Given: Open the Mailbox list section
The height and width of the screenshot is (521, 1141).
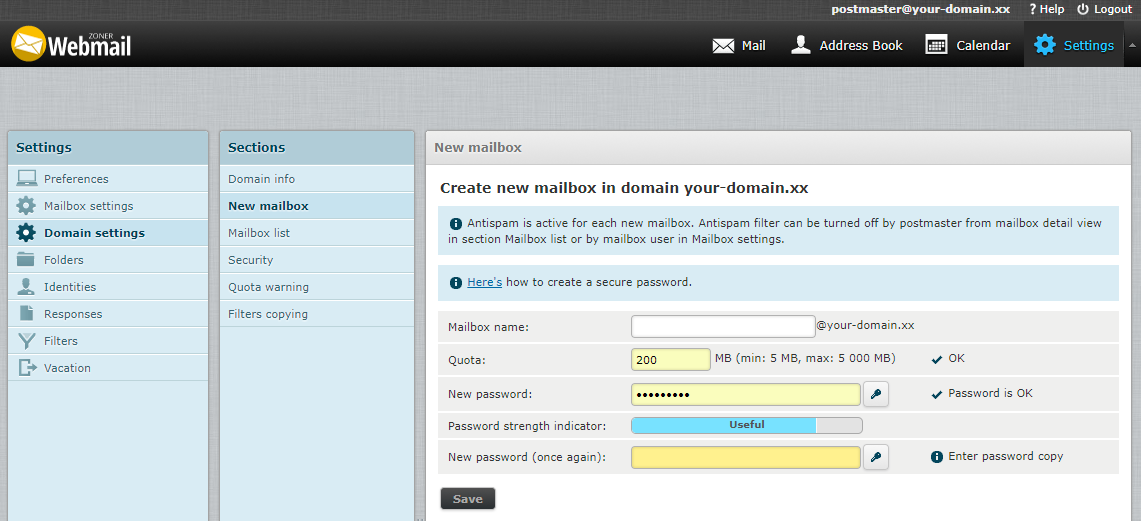Looking at the screenshot, I should pyautogui.click(x=259, y=233).
